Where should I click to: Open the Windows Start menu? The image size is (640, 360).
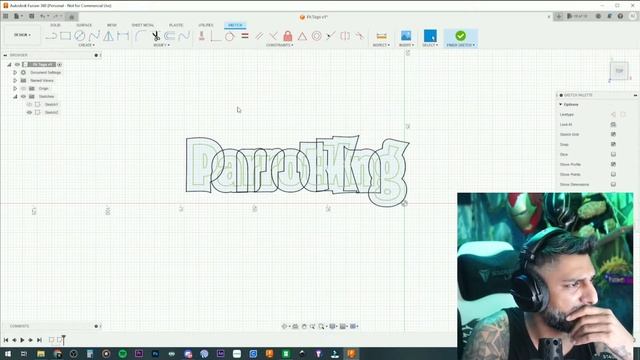8,354
